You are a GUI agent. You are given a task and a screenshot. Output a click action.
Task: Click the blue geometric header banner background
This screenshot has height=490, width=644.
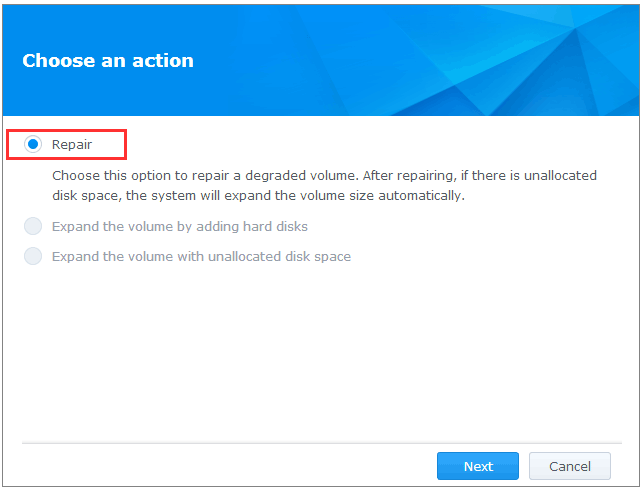(411, 60)
